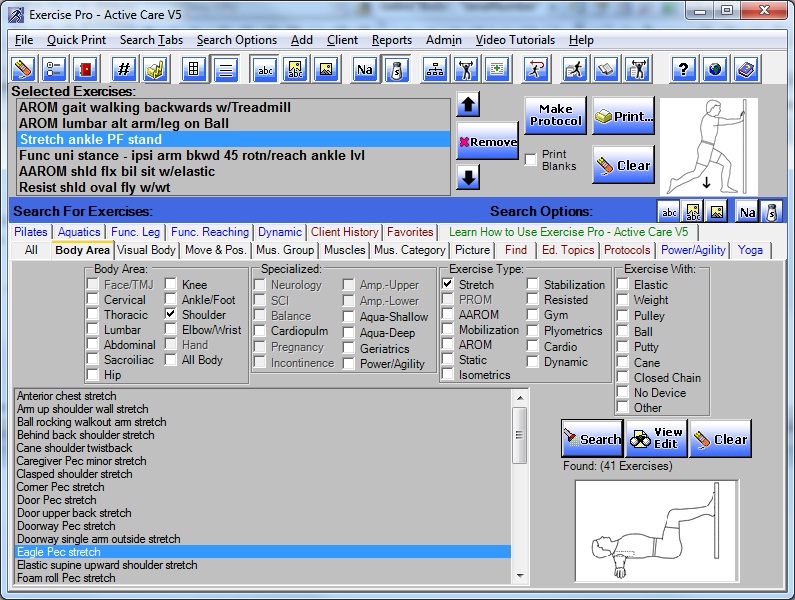Click the question mark help icon
Viewport: 795px width, 600px height.
pos(683,69)
